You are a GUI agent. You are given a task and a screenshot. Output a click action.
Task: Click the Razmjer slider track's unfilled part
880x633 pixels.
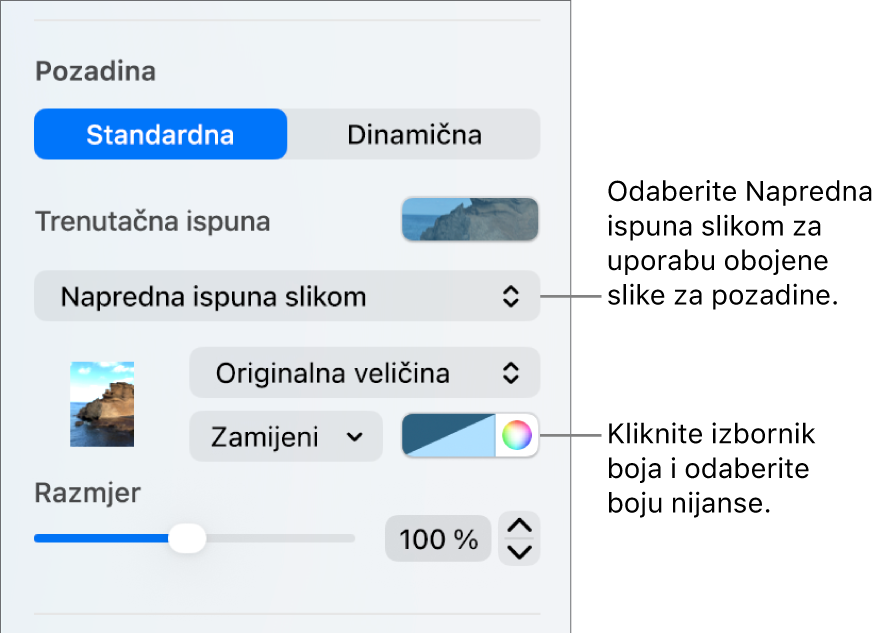[x=281, y=538]
